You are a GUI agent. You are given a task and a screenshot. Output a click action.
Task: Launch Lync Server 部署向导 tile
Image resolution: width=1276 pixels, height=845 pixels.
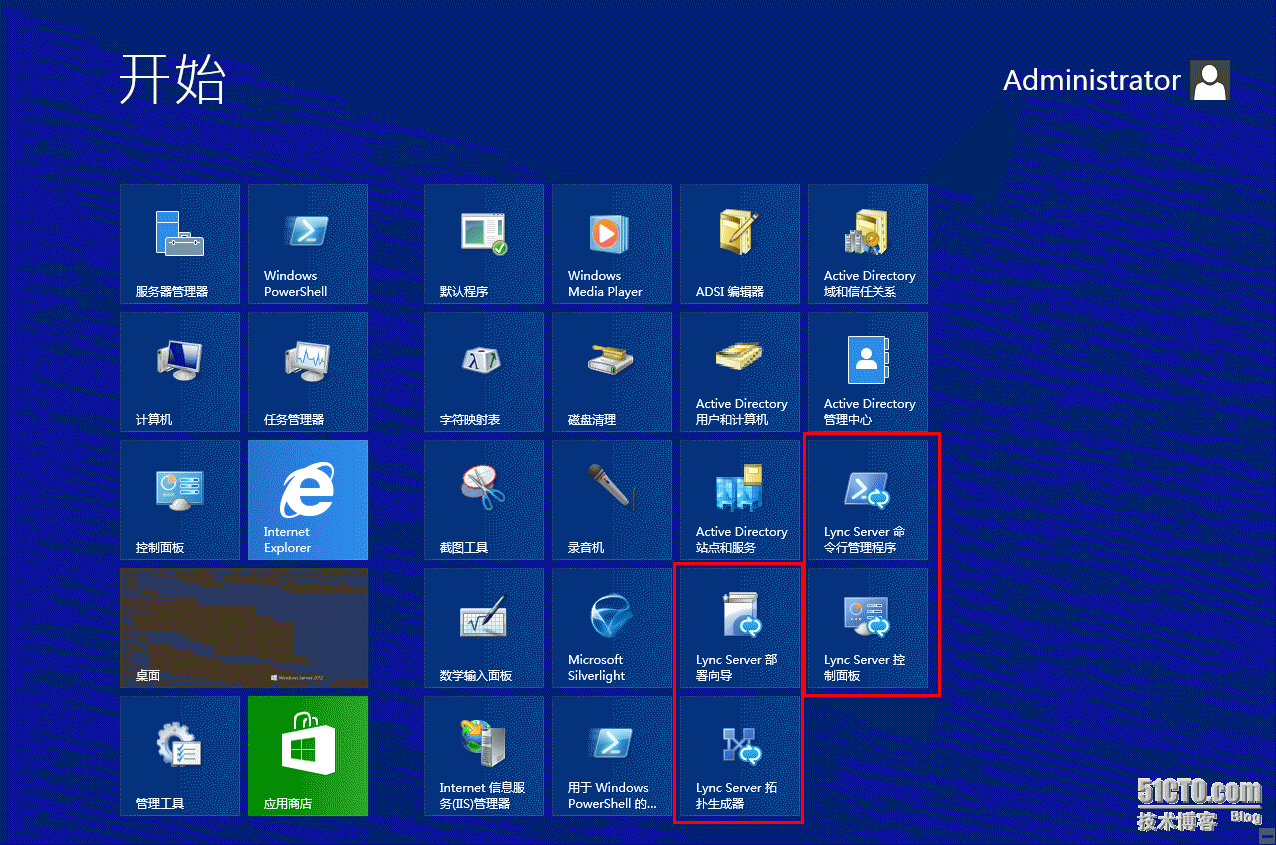[740, 628]
